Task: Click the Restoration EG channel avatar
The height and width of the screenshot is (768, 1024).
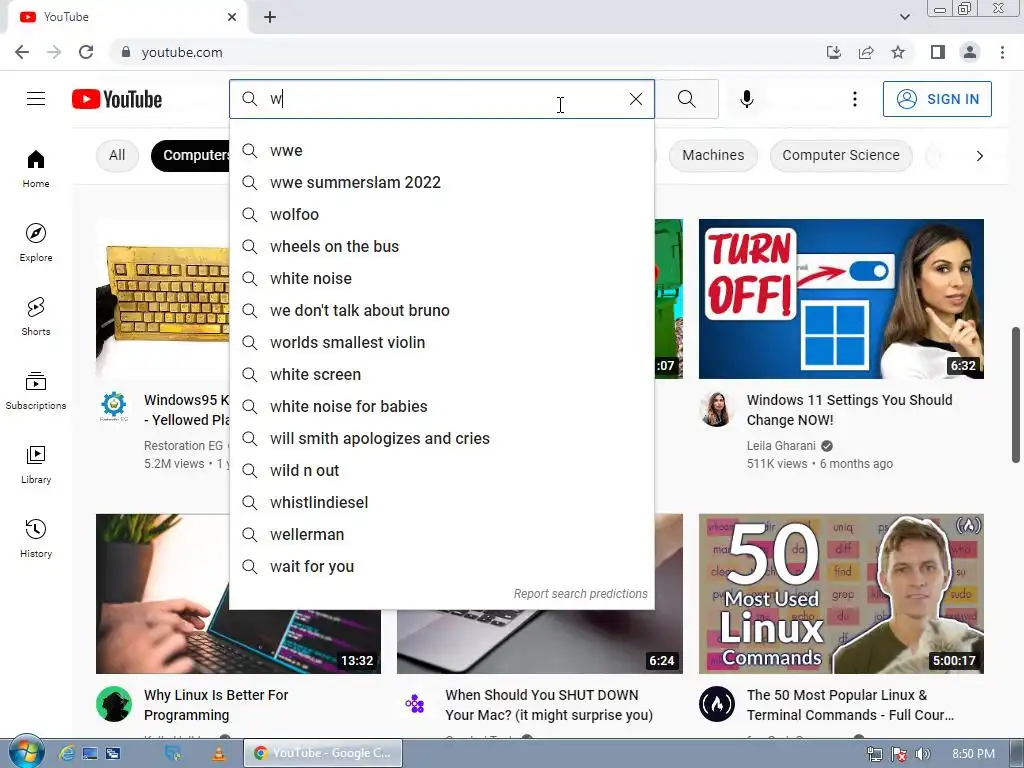Action: click(114, 406)
